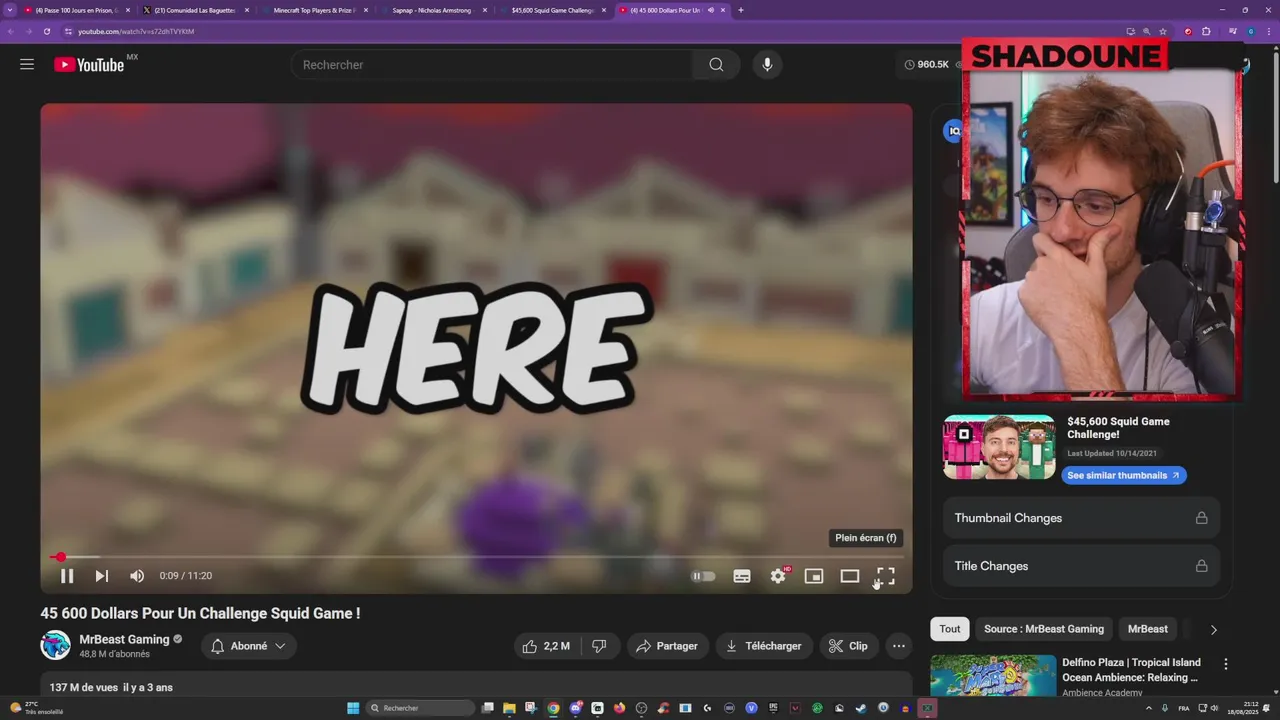Go to the YouTube home logo

tap(89, 65)
